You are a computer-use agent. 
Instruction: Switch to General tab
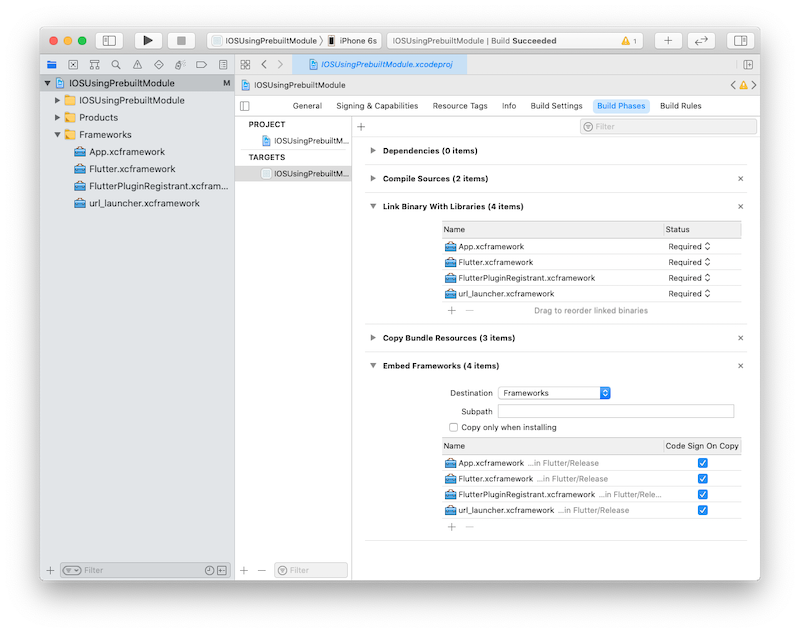(x=307, y=106)
